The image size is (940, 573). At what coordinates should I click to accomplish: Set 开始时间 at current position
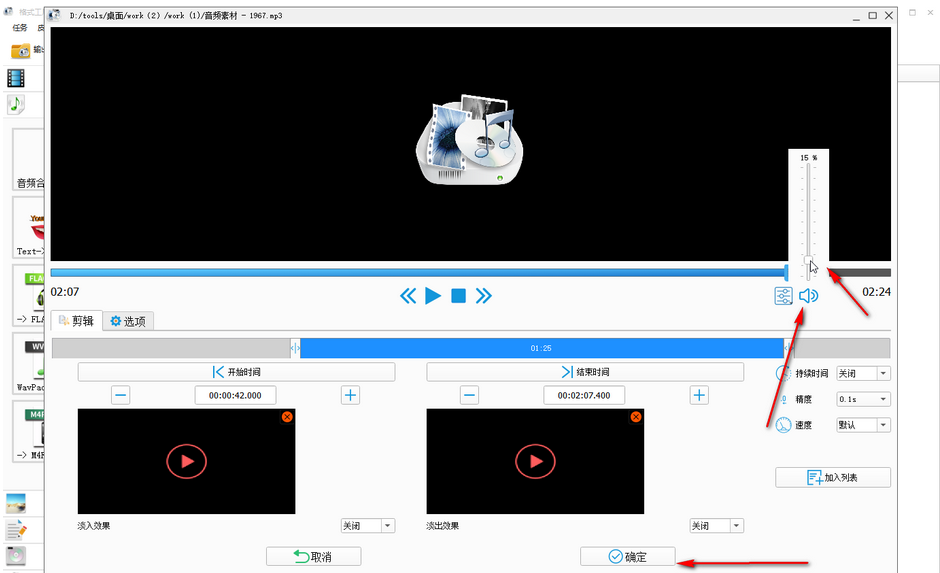[236, 372]
